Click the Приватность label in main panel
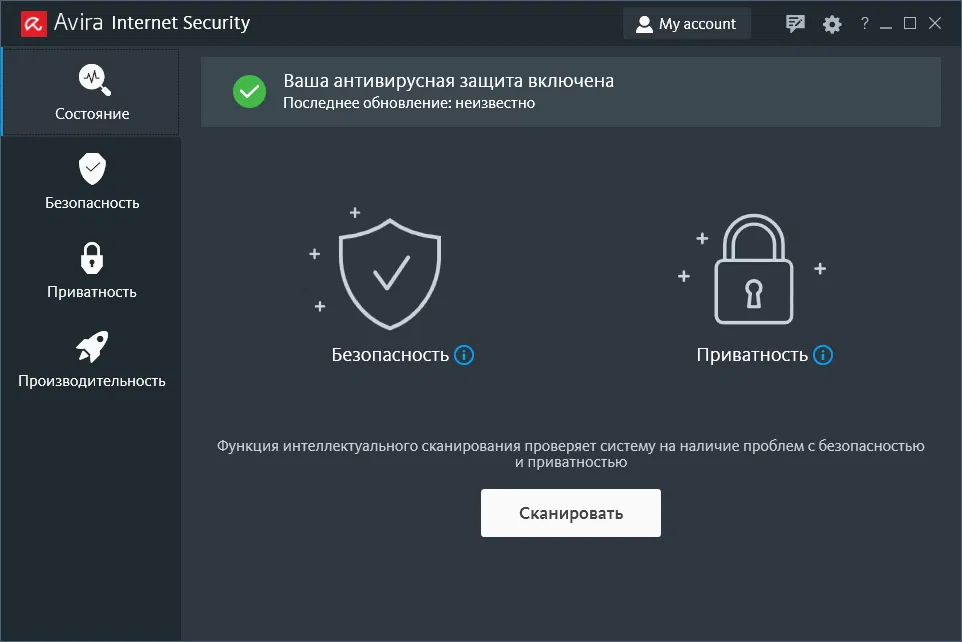 coord(752,355)
